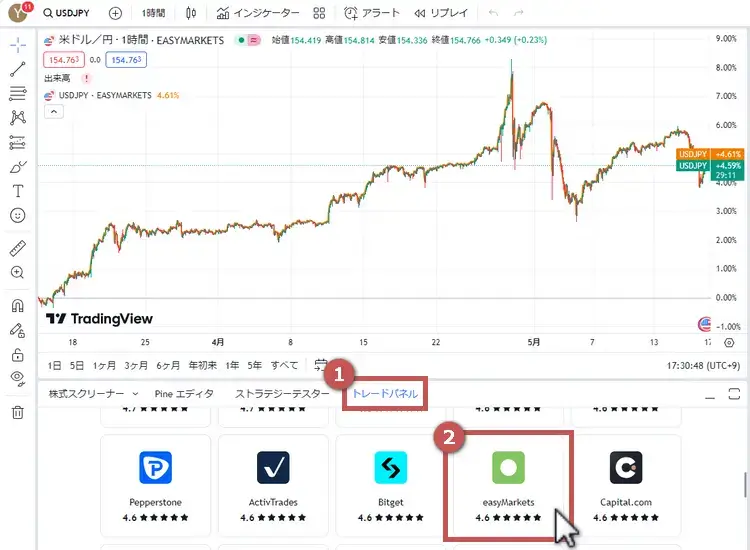Screen dimensions: 750x550
Task: Open the chart axis settings gear icon
Action: (729, 342)
